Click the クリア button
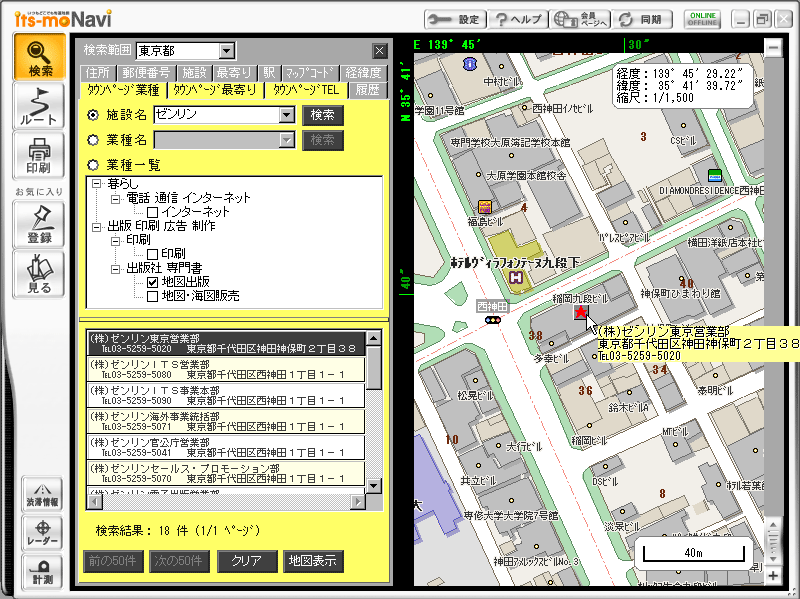Viewport: 800px width, 599px height. tap(247, 561)
